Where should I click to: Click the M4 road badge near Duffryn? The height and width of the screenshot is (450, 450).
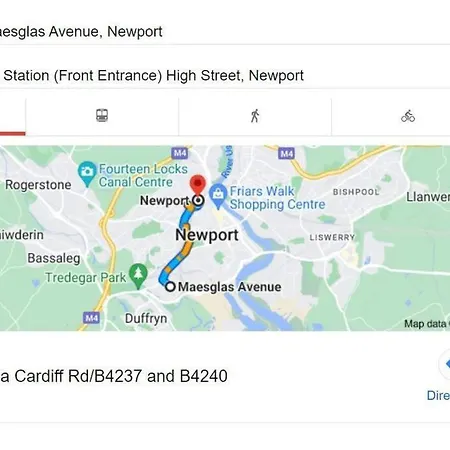(x=91, y=317)
